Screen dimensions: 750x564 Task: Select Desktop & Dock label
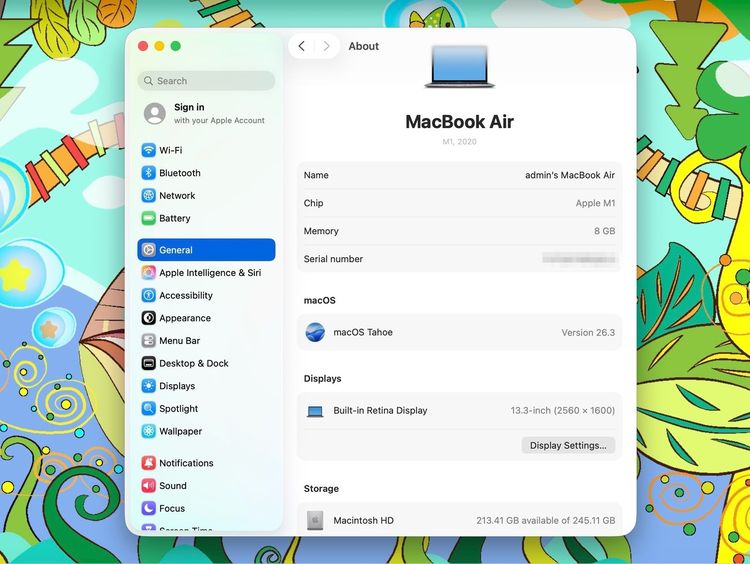tap(194, 363)
